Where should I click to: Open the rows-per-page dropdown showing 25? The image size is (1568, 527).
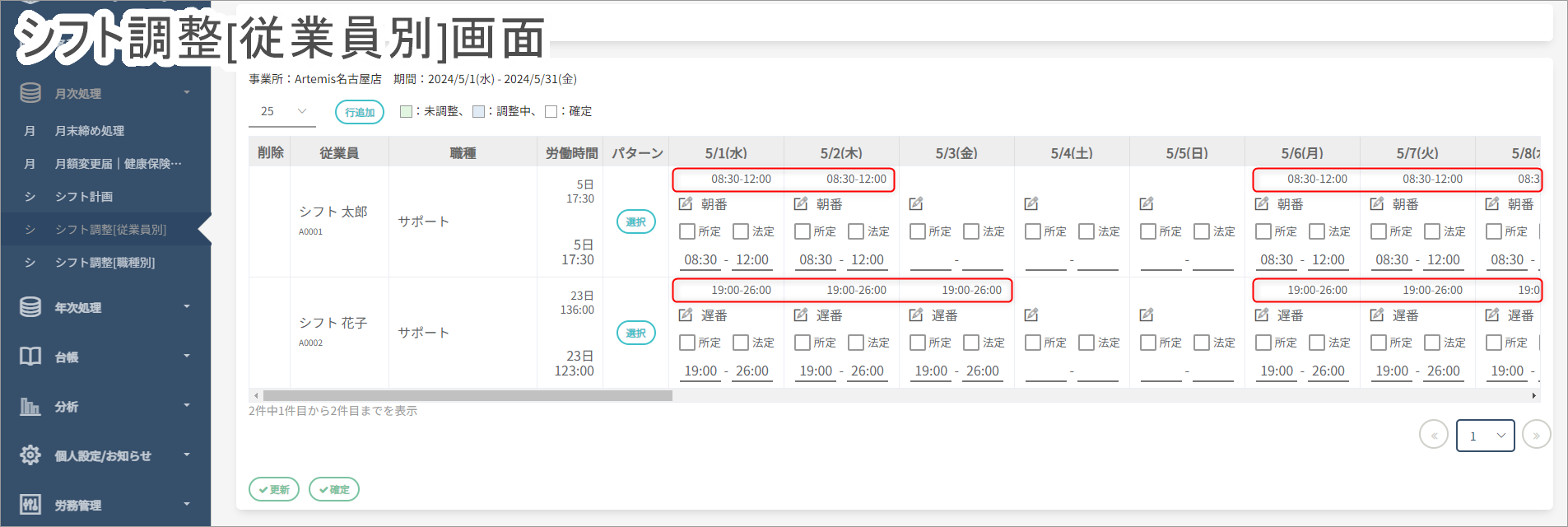point(282,111)
